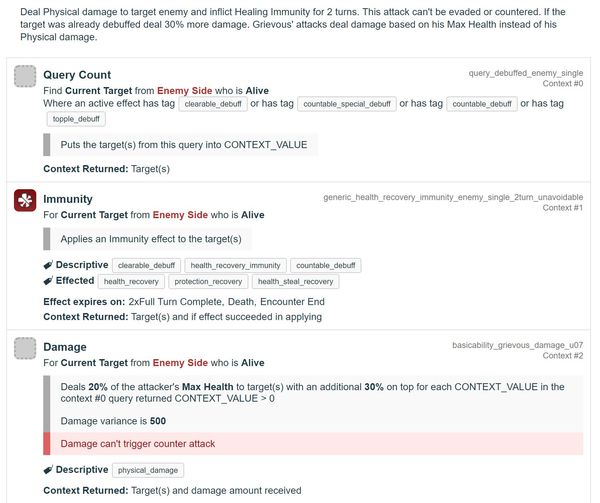
Task: Click the Effected tag icon
Action: pyautogui.click(x=48, y=281)
